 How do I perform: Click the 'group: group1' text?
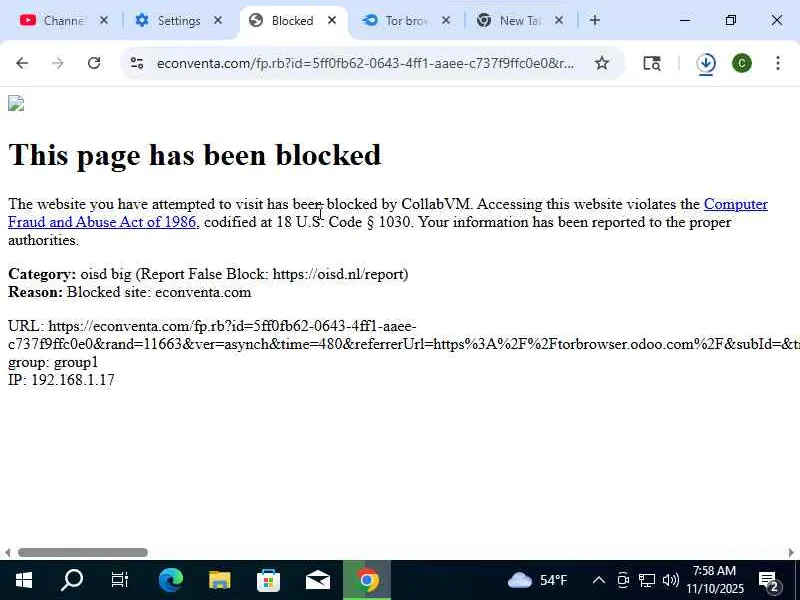53,362
